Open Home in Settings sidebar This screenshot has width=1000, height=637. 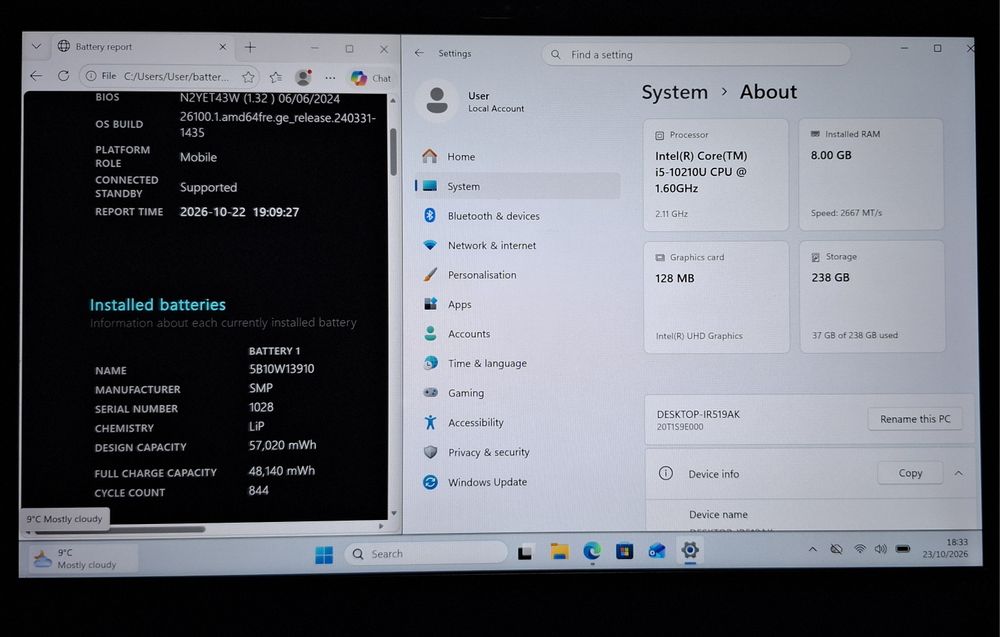[x=517, y=156]
